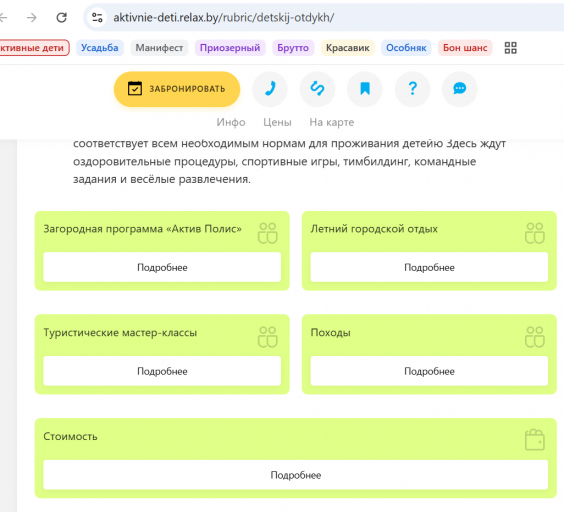This screenshot has width=564, height=512.
Task: Click the address bar URL
Action: pyautogui.click(x=224, y=17)
